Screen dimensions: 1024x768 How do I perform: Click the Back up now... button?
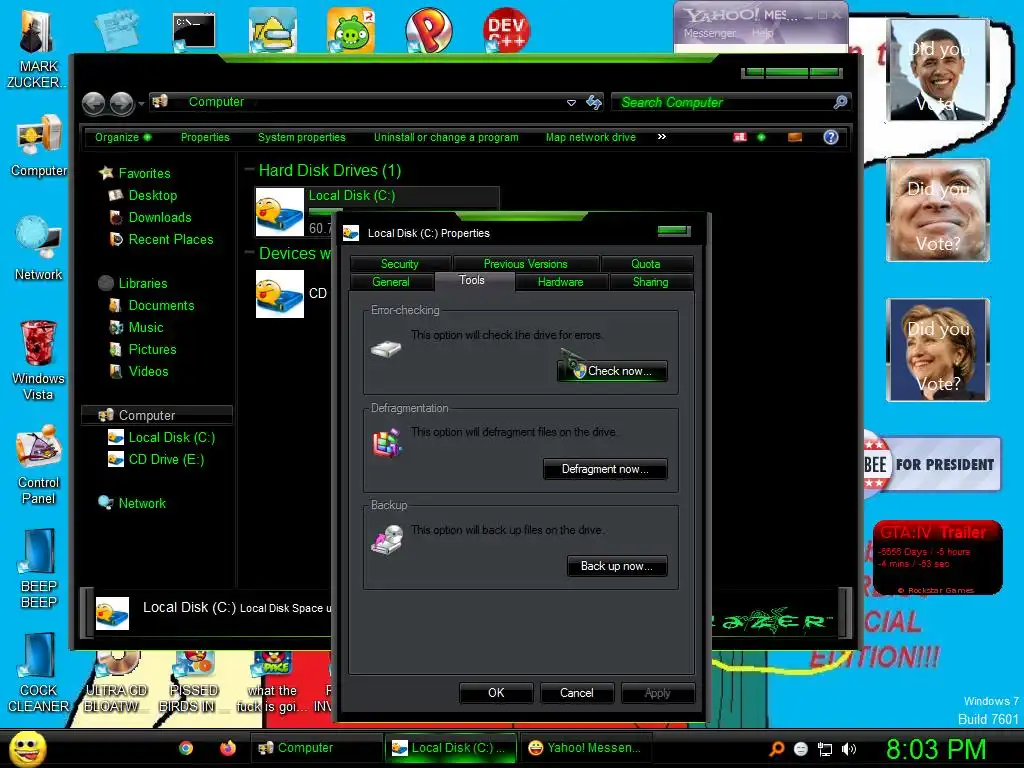click(x=617, y=566)
